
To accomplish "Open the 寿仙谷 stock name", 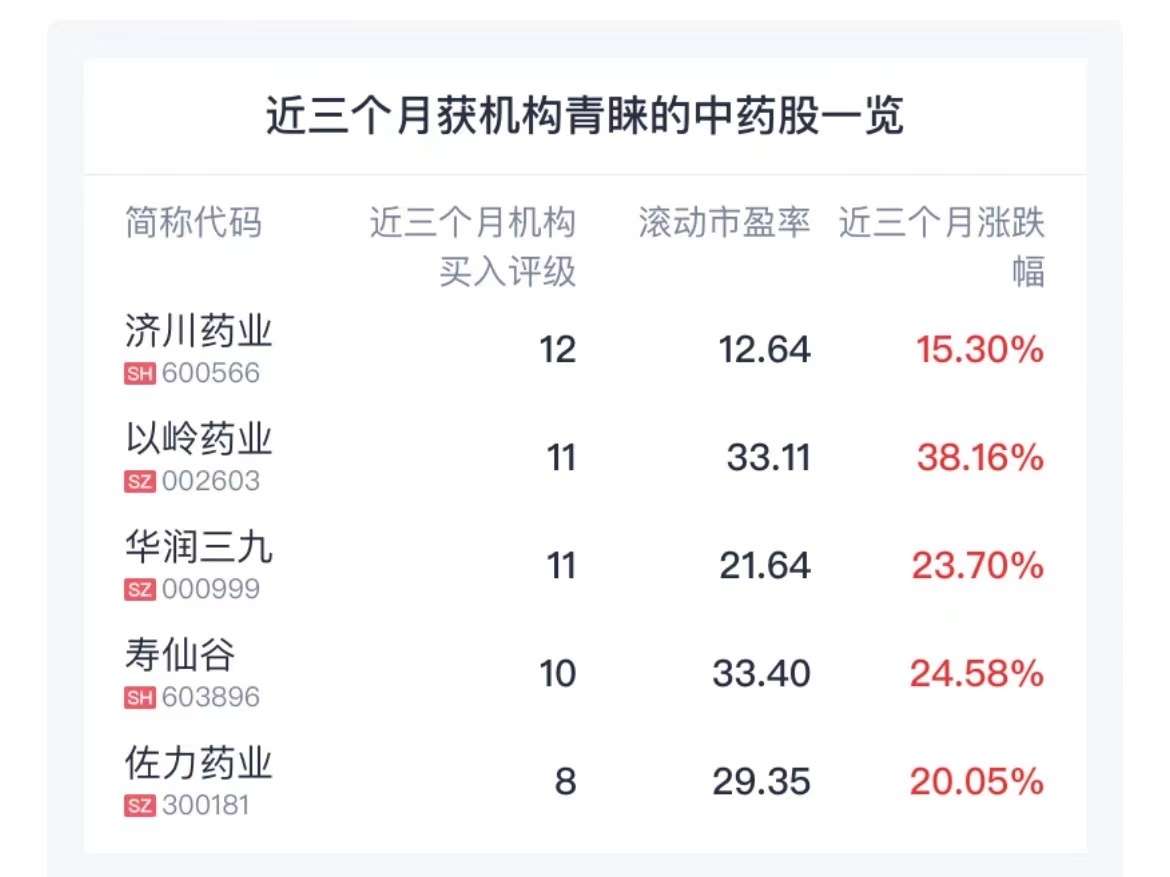I will pos(181,655).
